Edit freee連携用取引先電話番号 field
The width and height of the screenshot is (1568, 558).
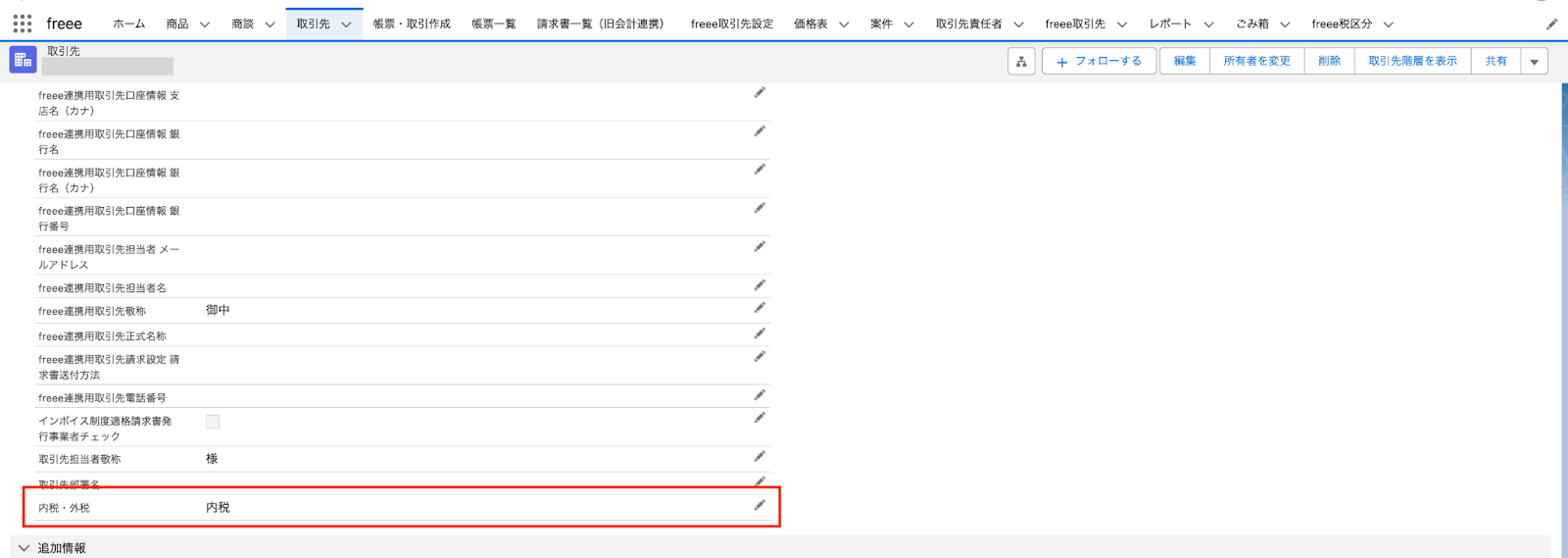(759, 394)
